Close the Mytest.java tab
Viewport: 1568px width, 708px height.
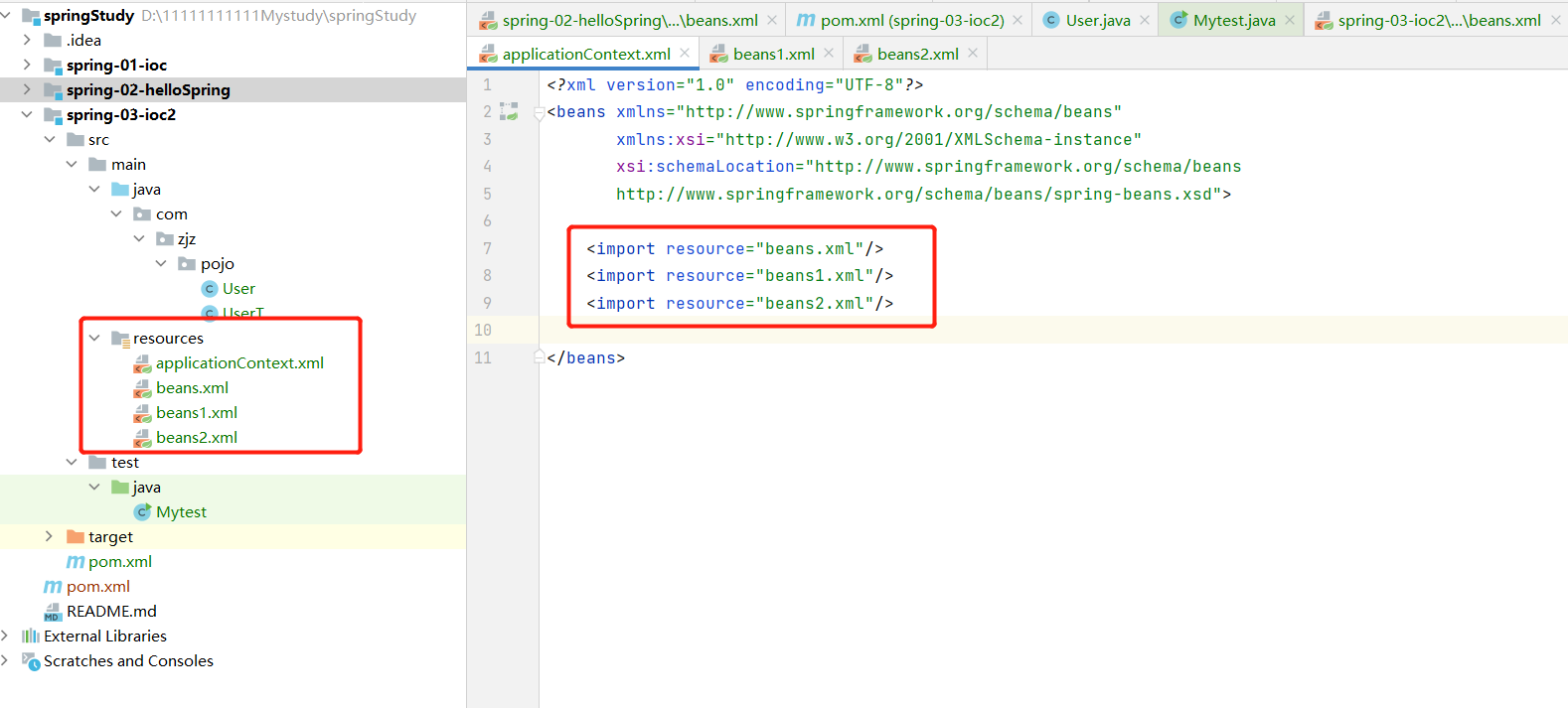click(x=1290, y=20)
